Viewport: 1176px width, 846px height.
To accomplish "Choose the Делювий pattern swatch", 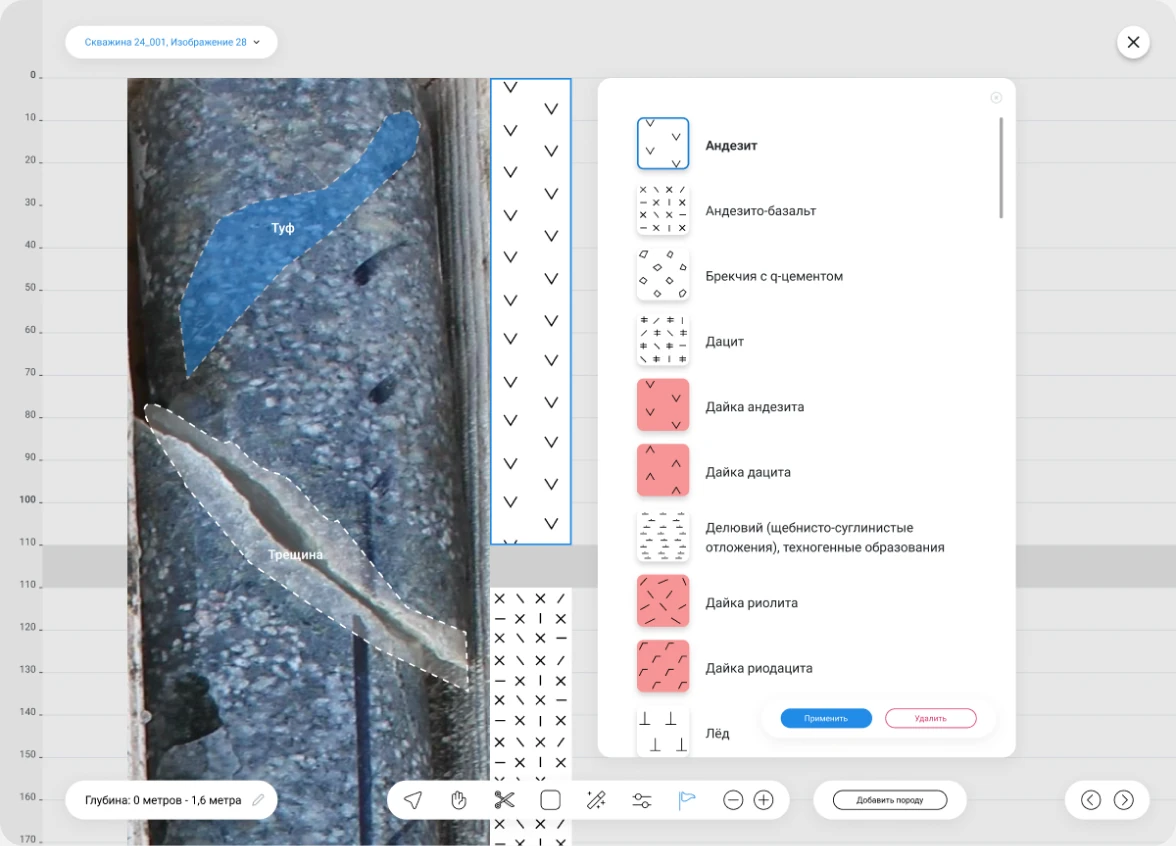I will (663, 536).
